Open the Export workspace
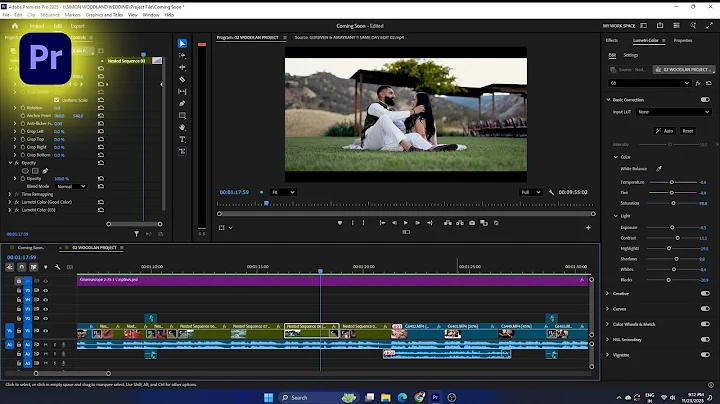The image size is (720, 404). click(x=78, y=26)
